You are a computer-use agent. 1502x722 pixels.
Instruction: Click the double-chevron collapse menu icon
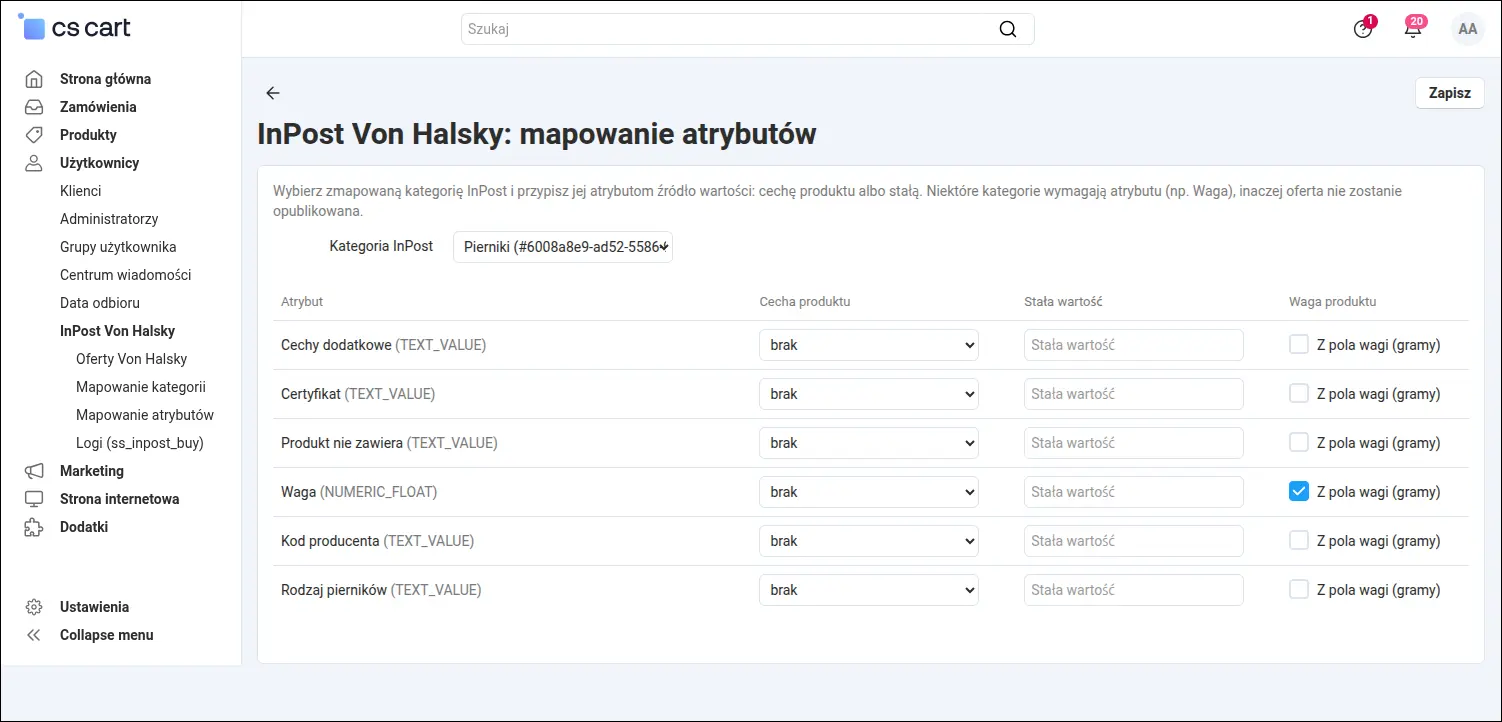(x=34, y=635)
